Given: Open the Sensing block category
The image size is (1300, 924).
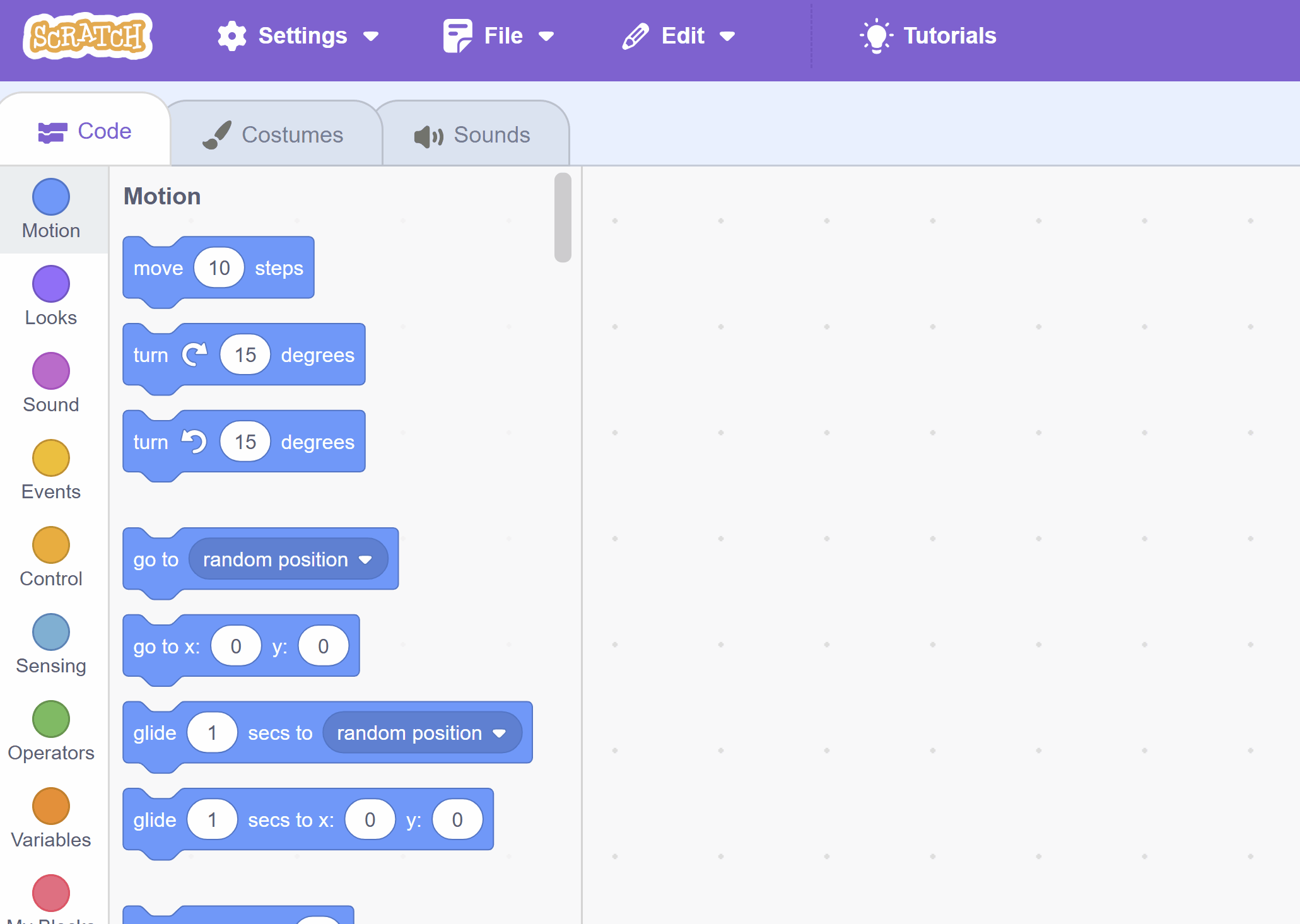Looking at the screenshot, I should (x=50, y=644).
